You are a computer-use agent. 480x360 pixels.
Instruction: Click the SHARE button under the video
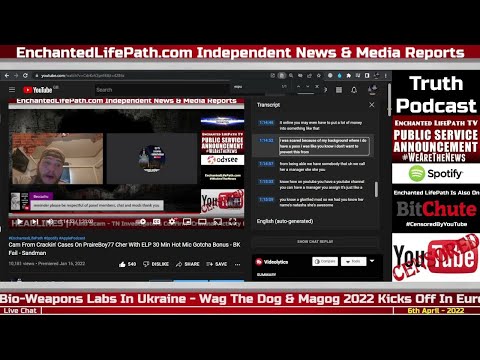tap(188, 264)
